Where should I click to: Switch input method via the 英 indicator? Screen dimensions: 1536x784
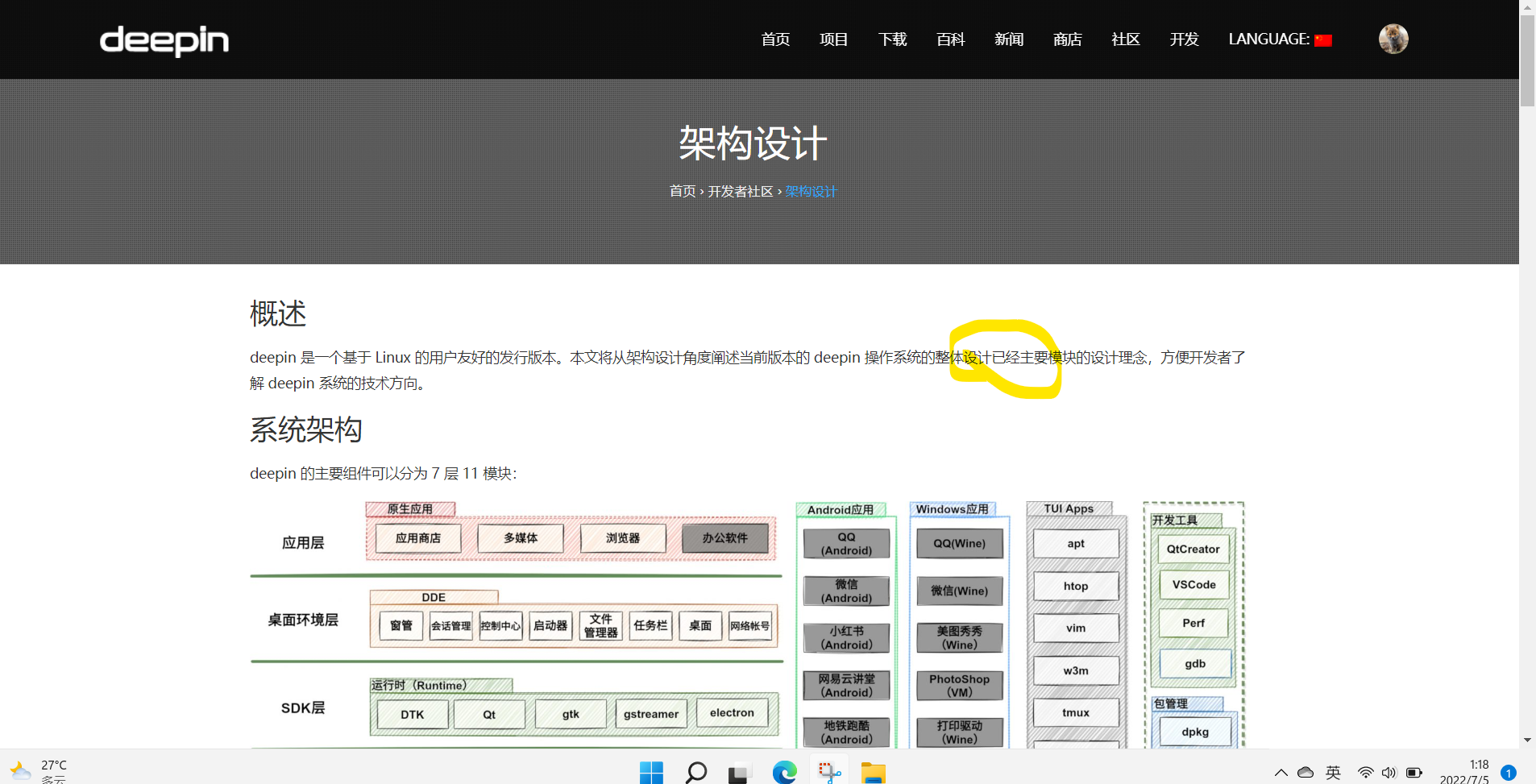point(1334,771)
